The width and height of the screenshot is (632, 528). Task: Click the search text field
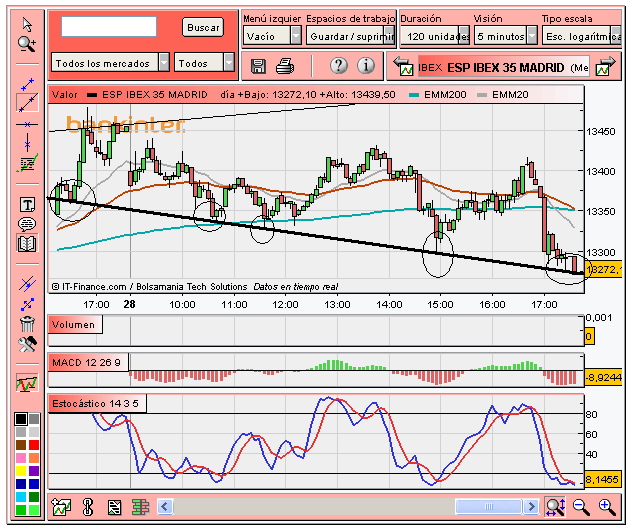pos(109,27)
